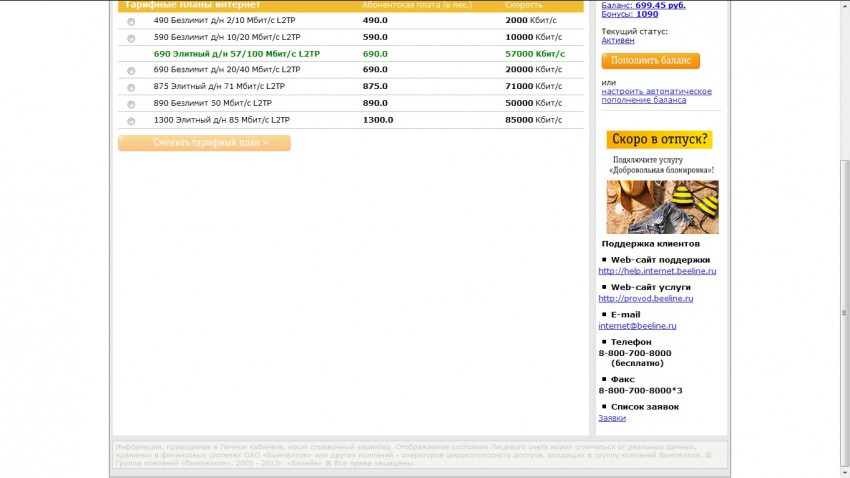Open the 699.45 руб. balance link
Viewport: 850px width, 478px height.
660,5
